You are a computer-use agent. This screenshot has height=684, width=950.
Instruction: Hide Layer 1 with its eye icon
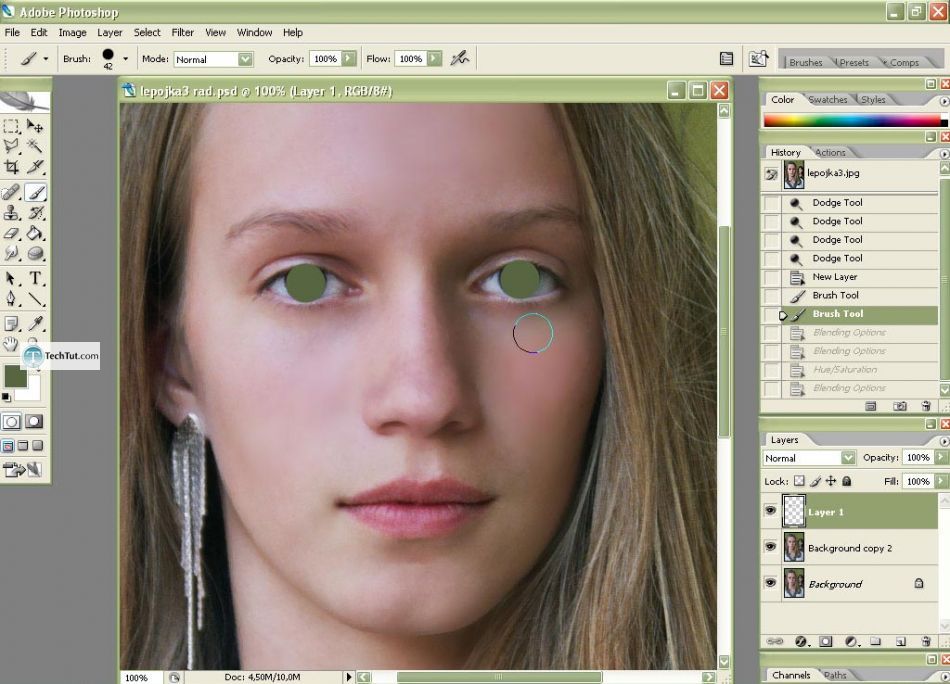coord(770,511)
